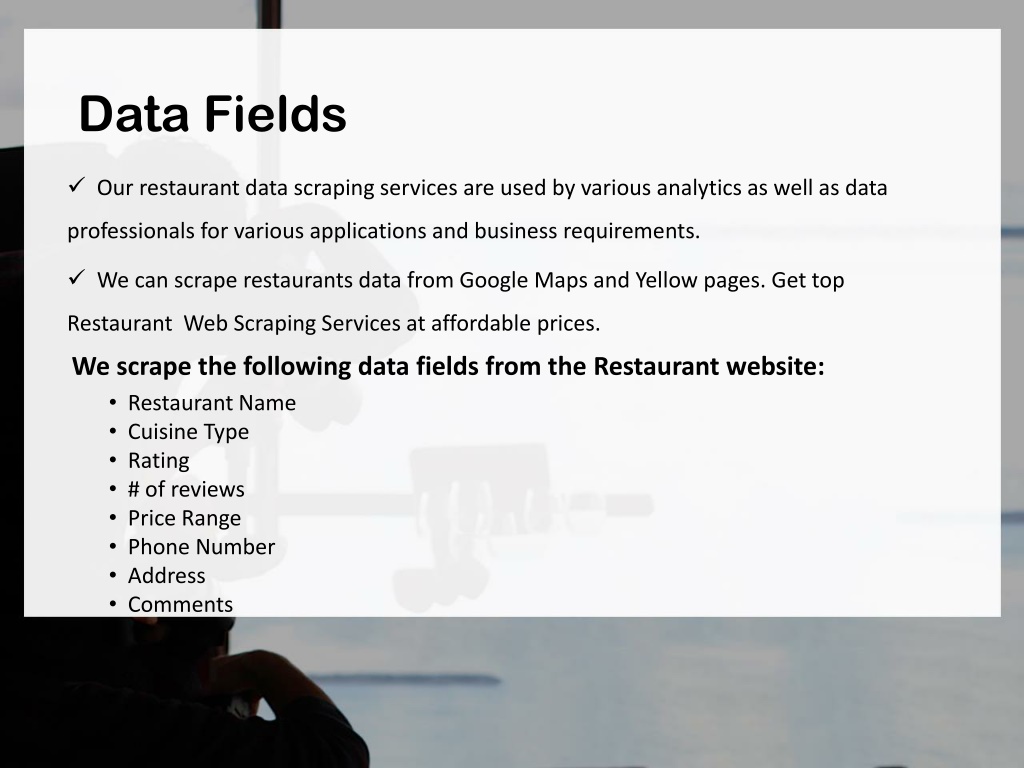Click 'professionals for various applications' line
1024x768 pixels.
pyautogui.click(x=383, y=231)
